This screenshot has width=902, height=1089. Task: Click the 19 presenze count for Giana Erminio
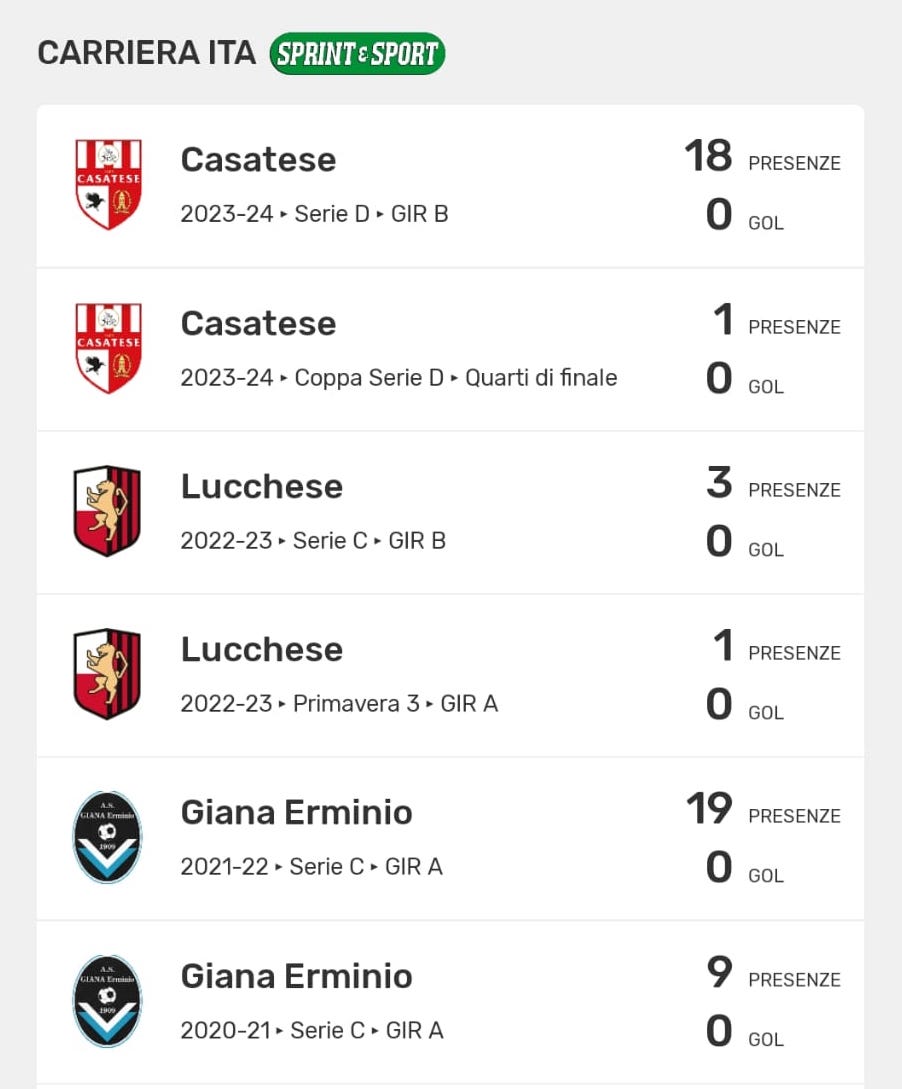709,809
